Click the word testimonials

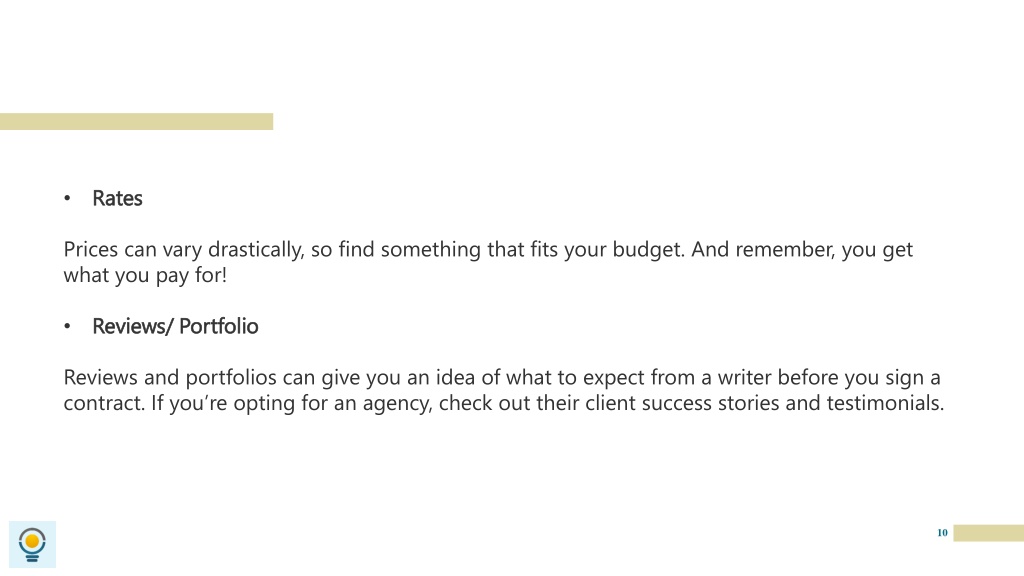[x=885, y=403]
